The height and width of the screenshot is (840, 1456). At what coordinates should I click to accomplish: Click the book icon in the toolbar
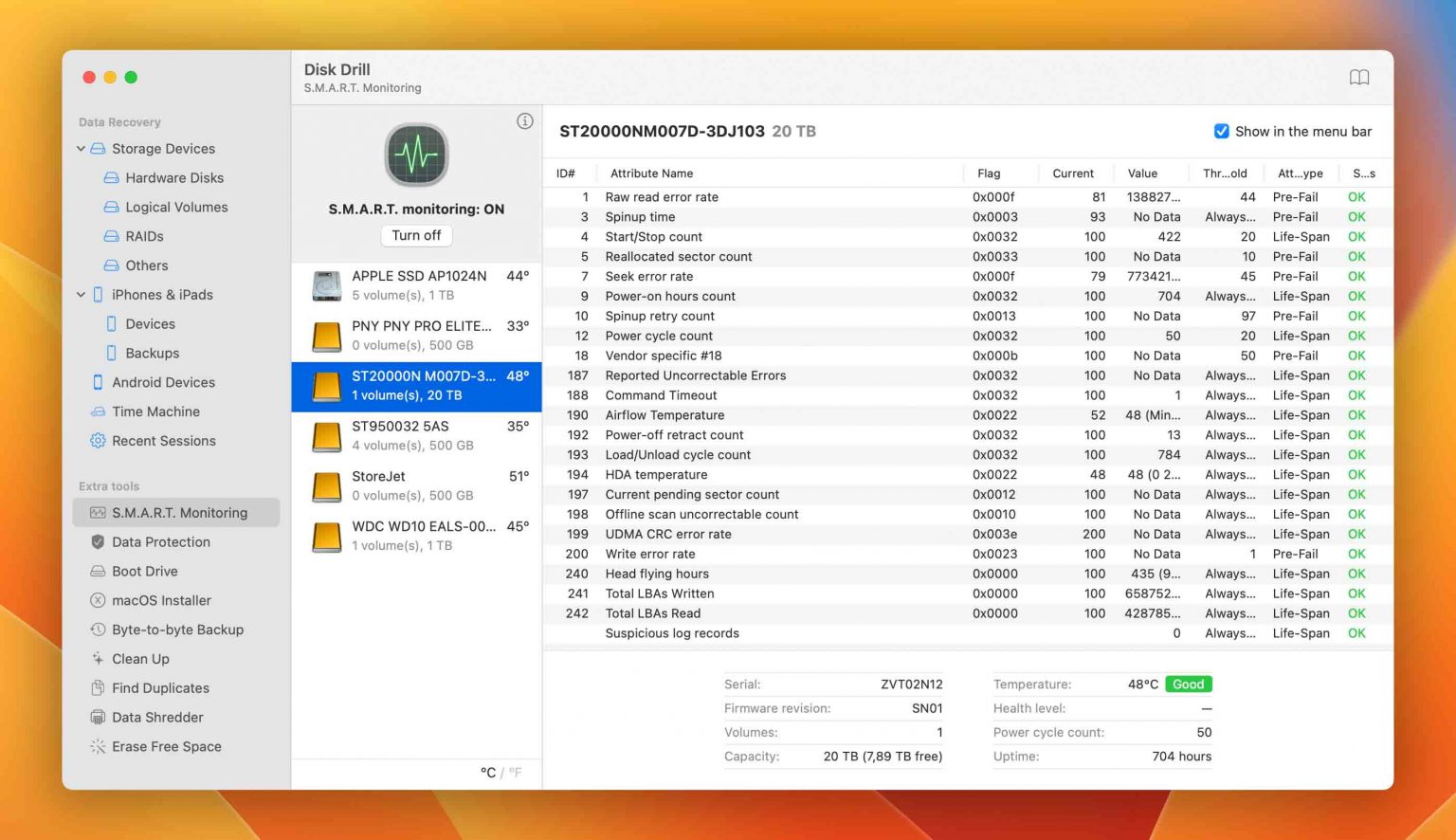tap(1359, 77)
